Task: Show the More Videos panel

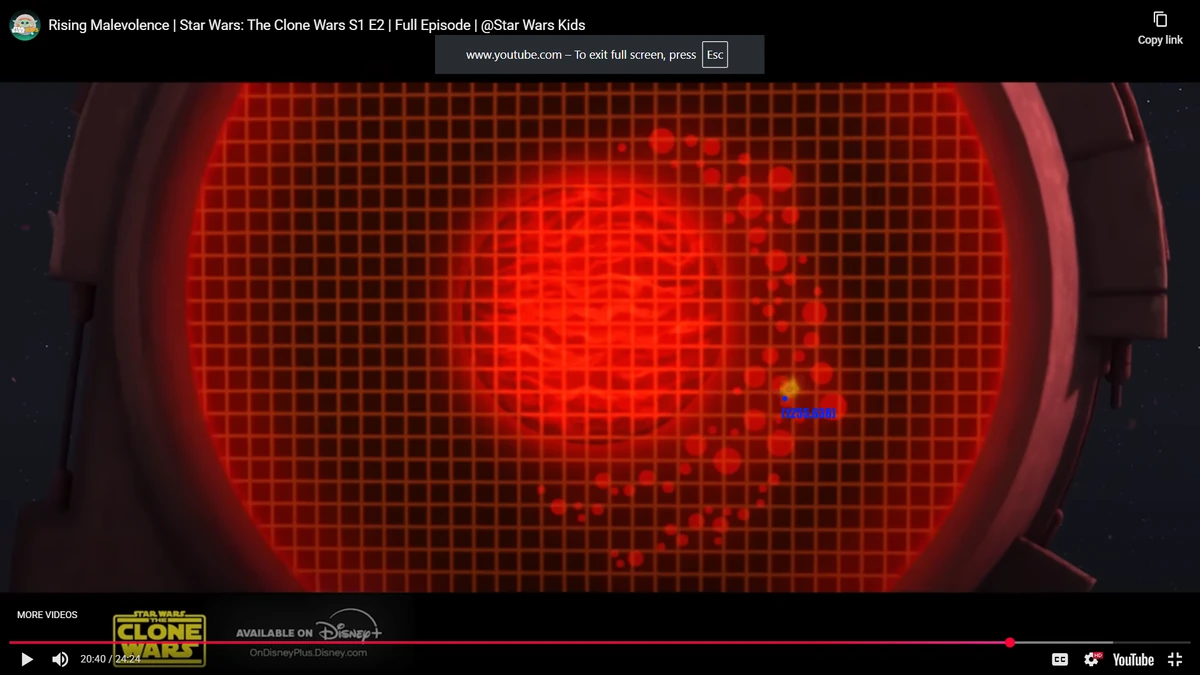Action: point(47,615)
